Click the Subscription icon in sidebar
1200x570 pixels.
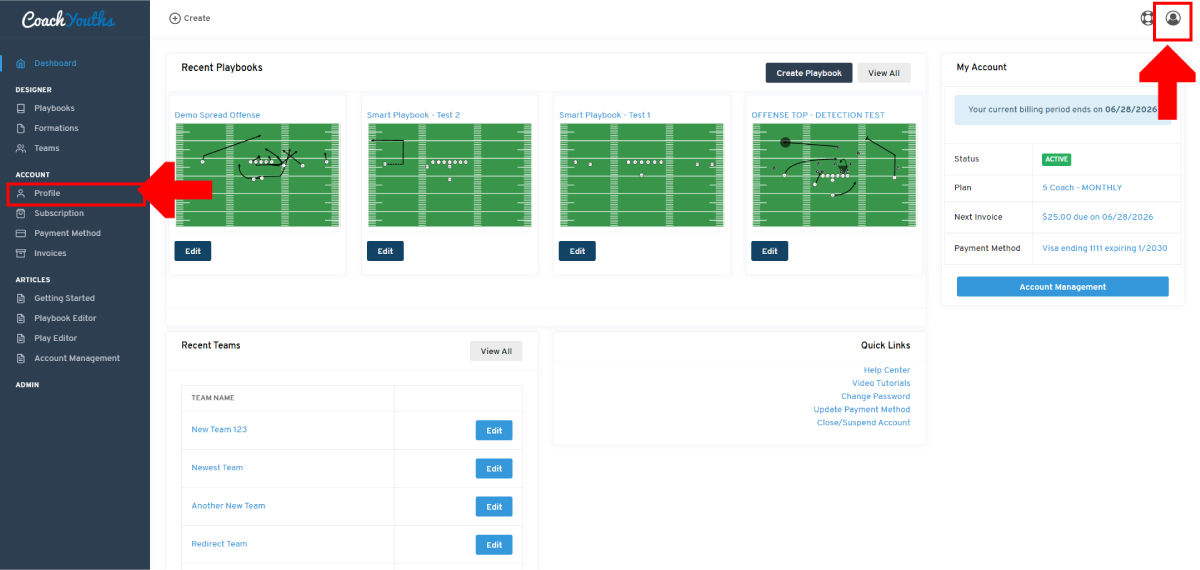[22, 213]
